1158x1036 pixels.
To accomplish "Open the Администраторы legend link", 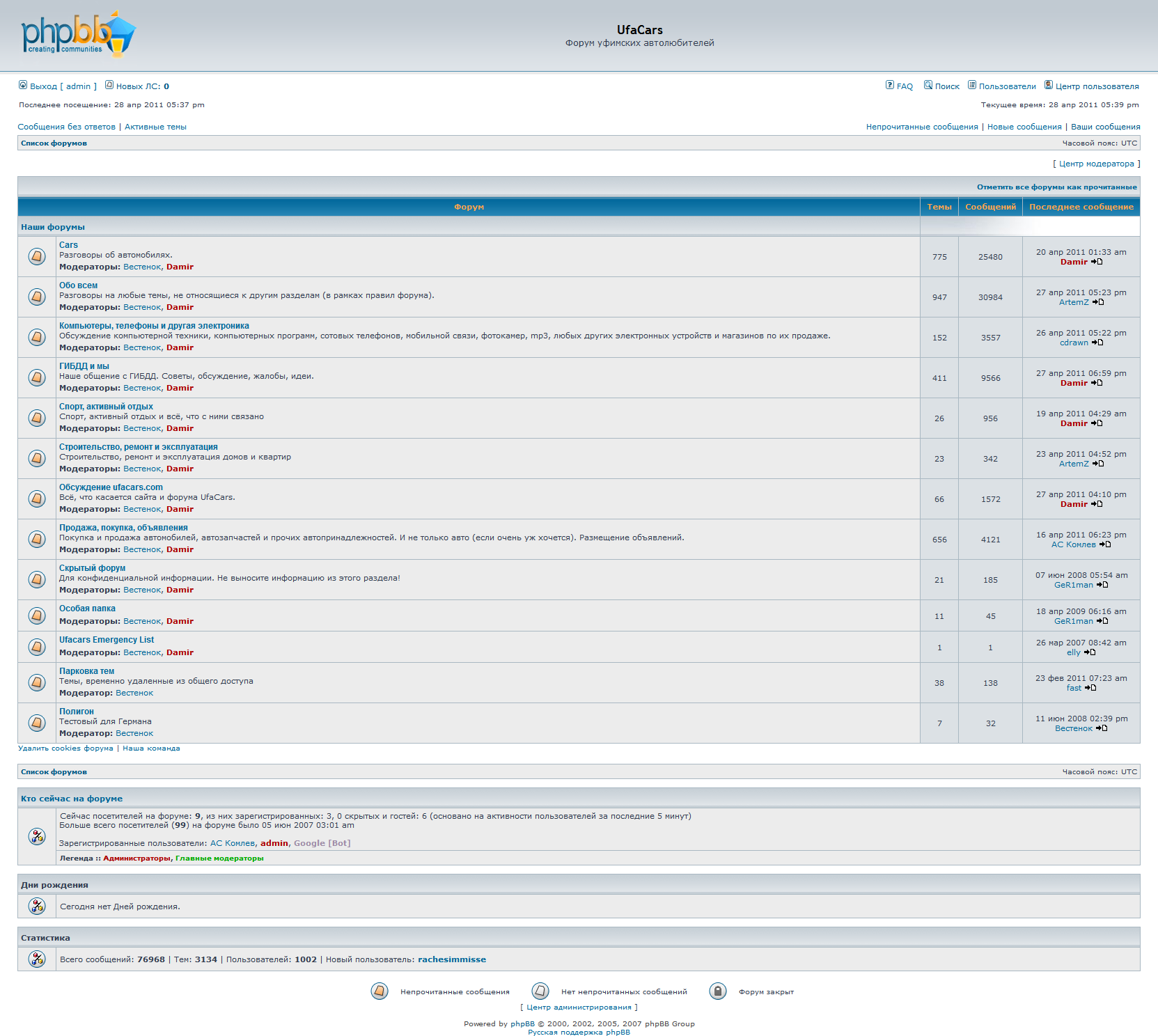I will click(136, 858).
